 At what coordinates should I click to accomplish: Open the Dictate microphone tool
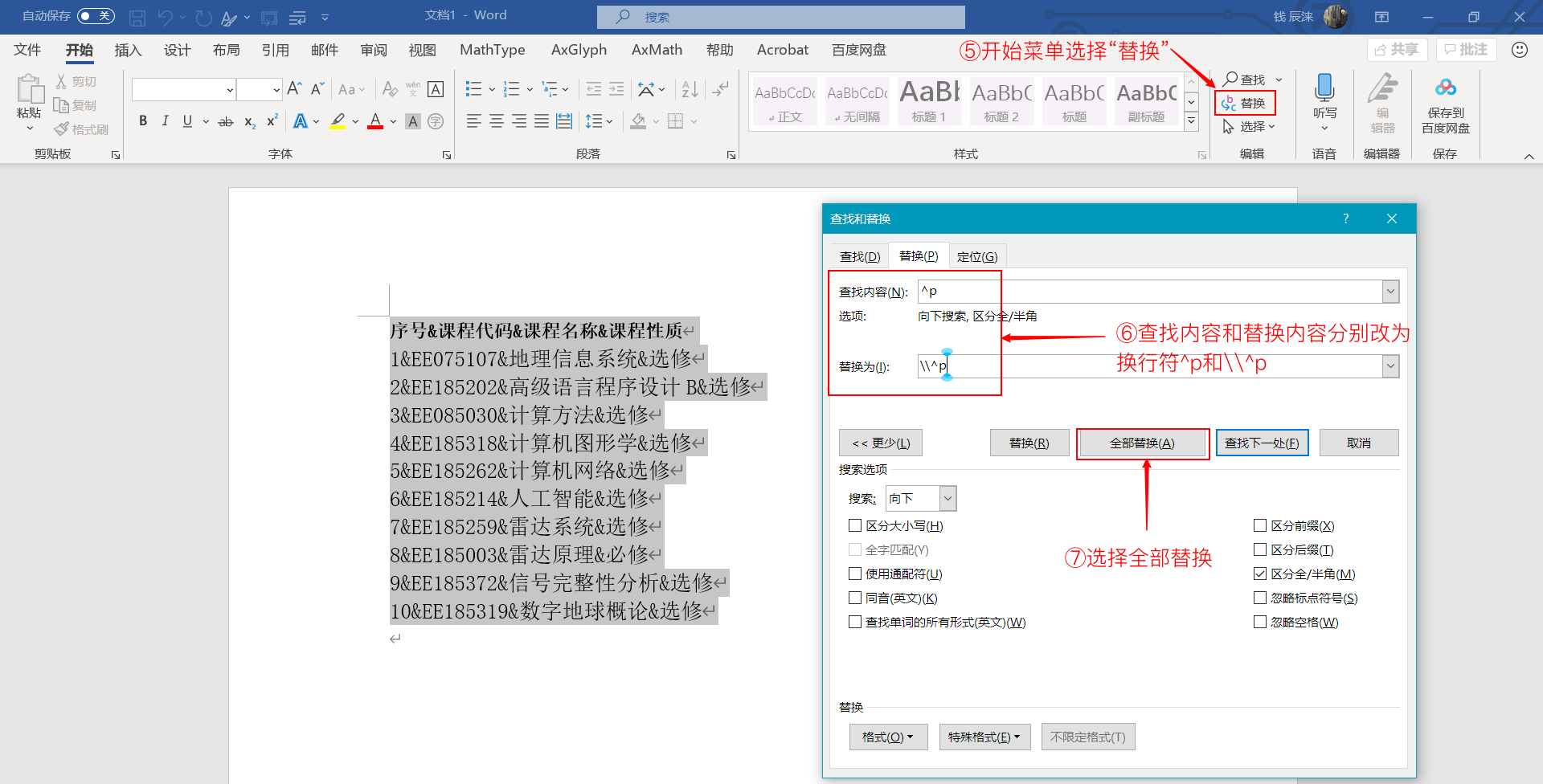tap(1324, 90)
